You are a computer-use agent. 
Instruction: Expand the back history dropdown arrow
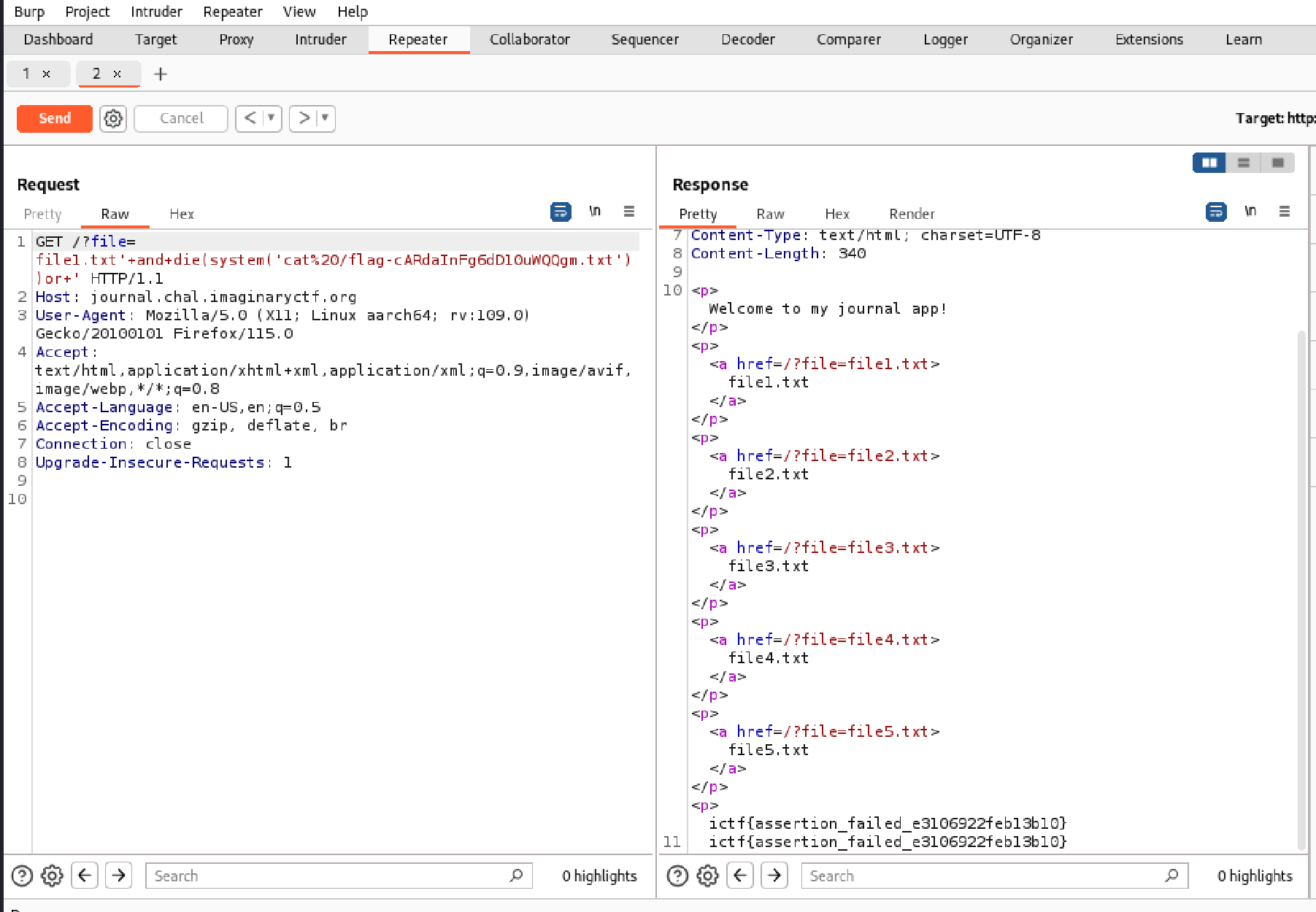pyautogui.click(x=272, y=118)
